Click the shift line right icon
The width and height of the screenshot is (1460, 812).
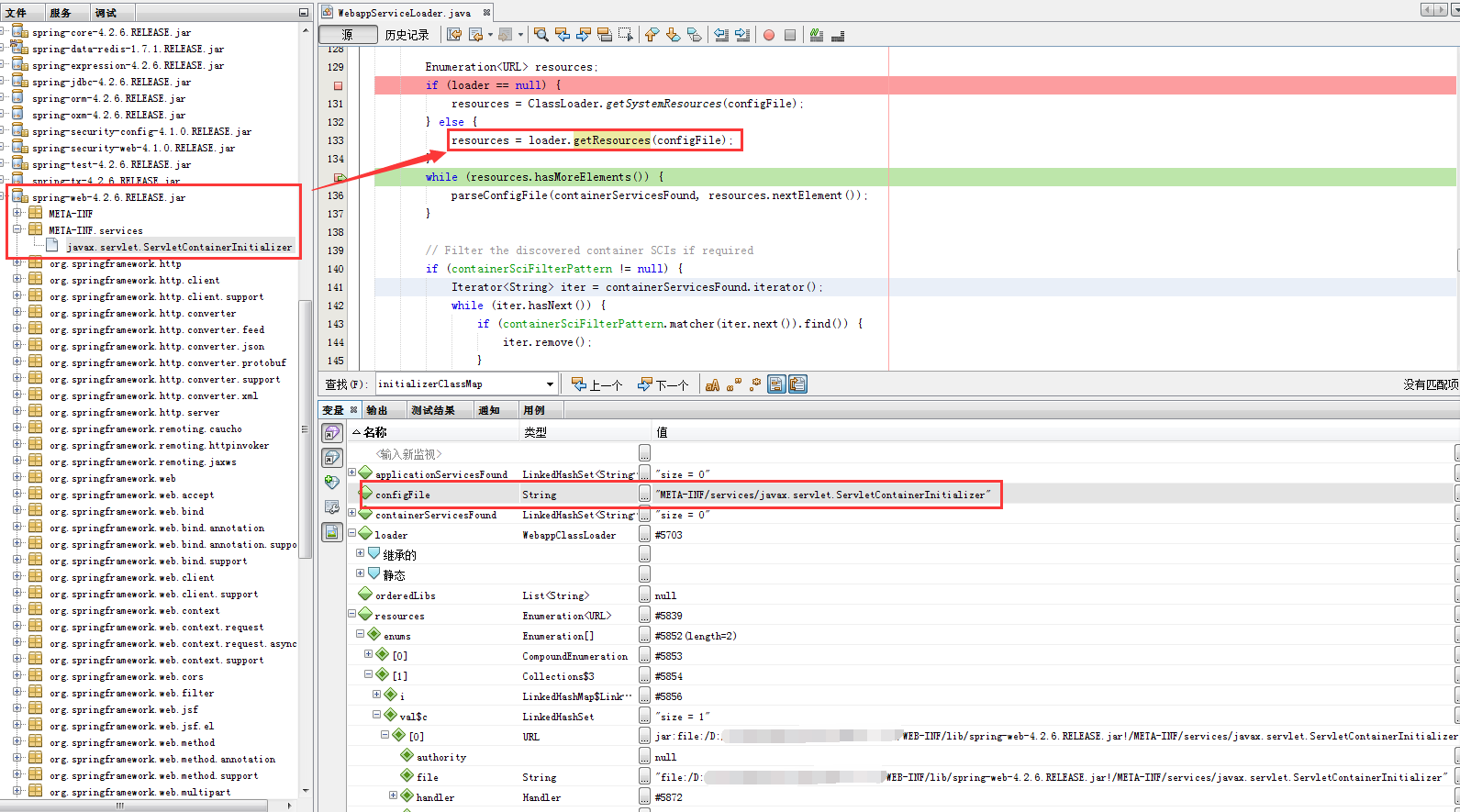point(742,35)
